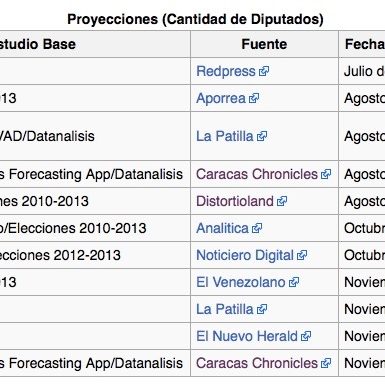385x385 pixels.
Task: Open last Caracas Chronicles link in table
Action: pyautogui.click(x=257, y=363)
